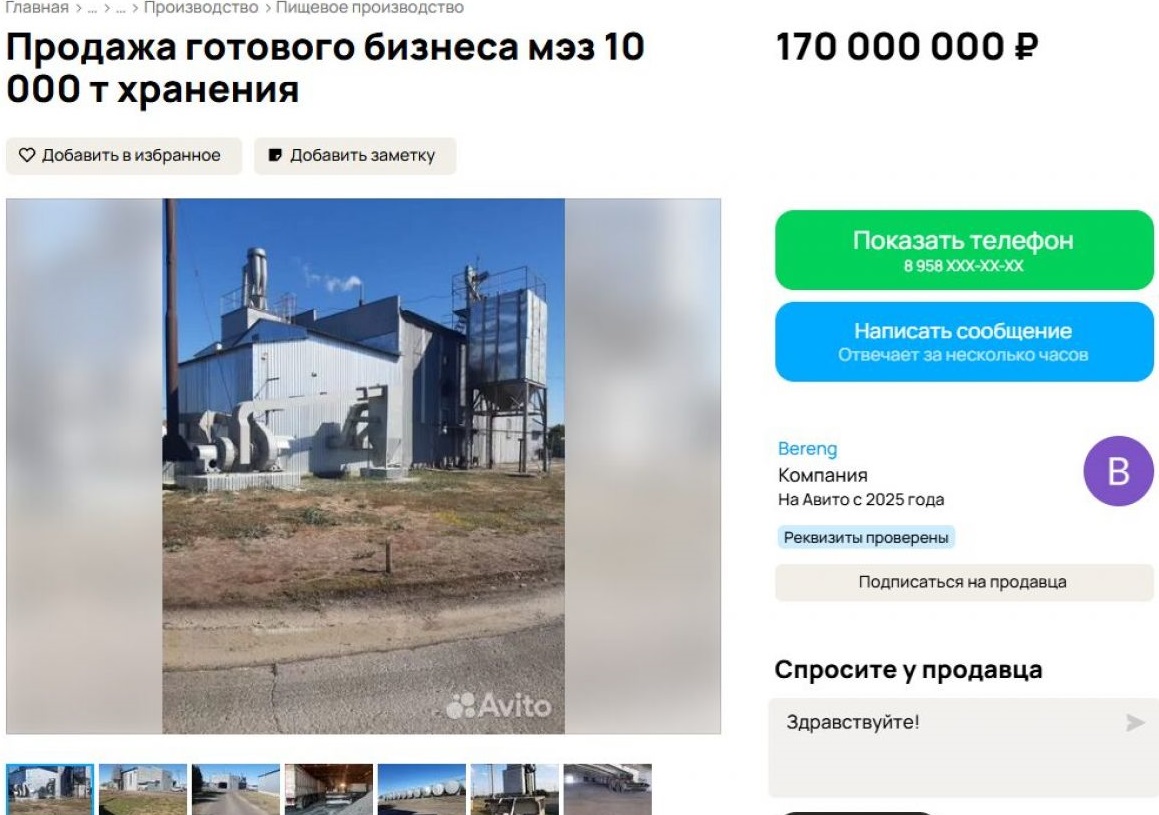
Task: Click the Avito watermark on photo
Action: [498, 705]
